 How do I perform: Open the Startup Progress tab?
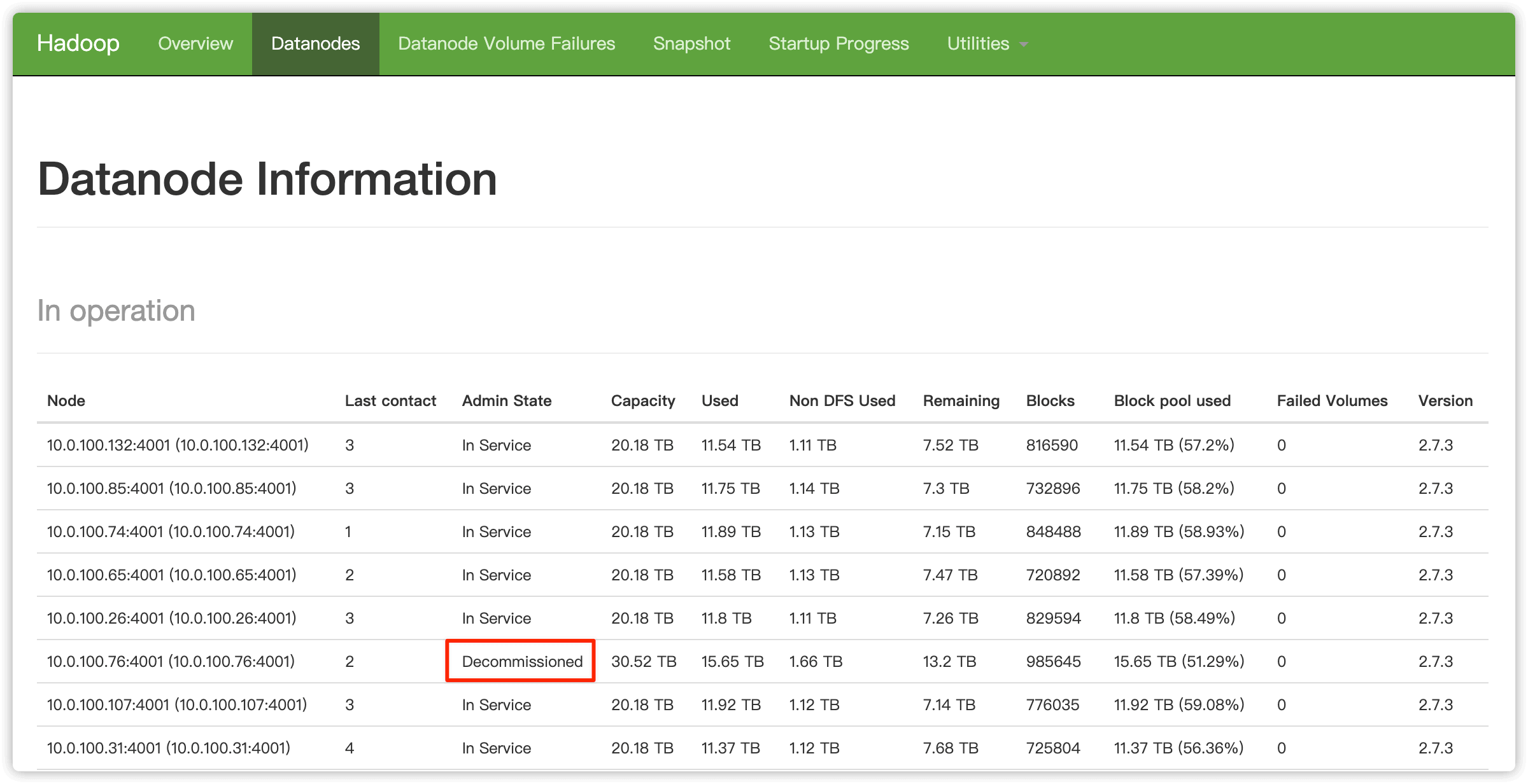pyautogui.click(x=838, y=44)
